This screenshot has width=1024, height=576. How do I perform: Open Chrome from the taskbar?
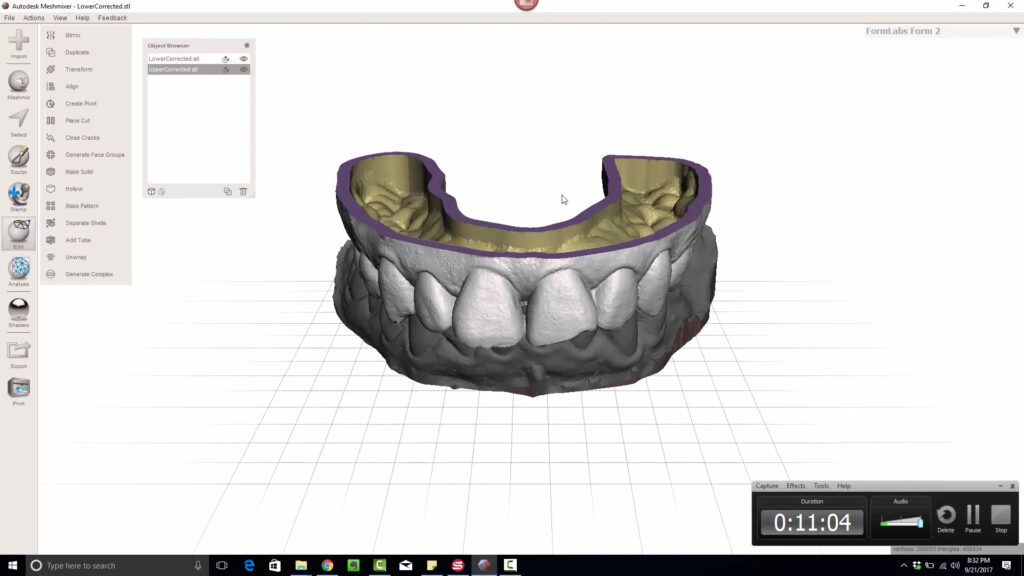coord(327,566)
